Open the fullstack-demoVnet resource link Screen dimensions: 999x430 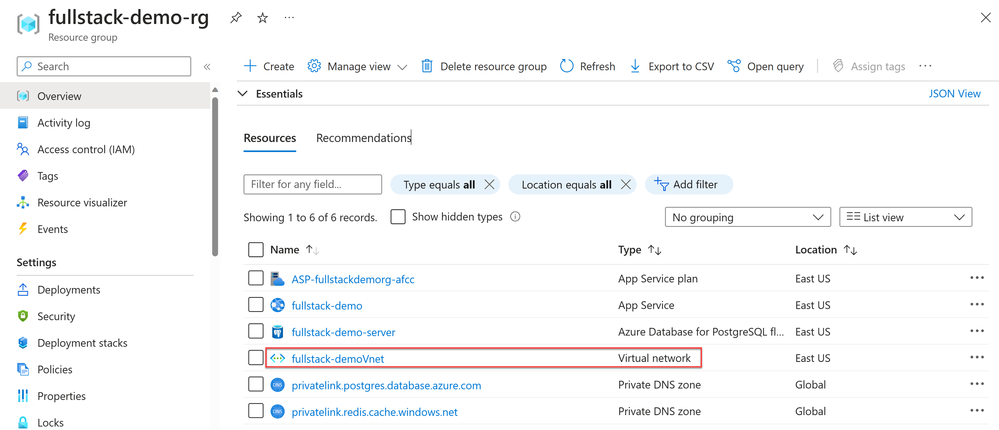click(338, 359)
